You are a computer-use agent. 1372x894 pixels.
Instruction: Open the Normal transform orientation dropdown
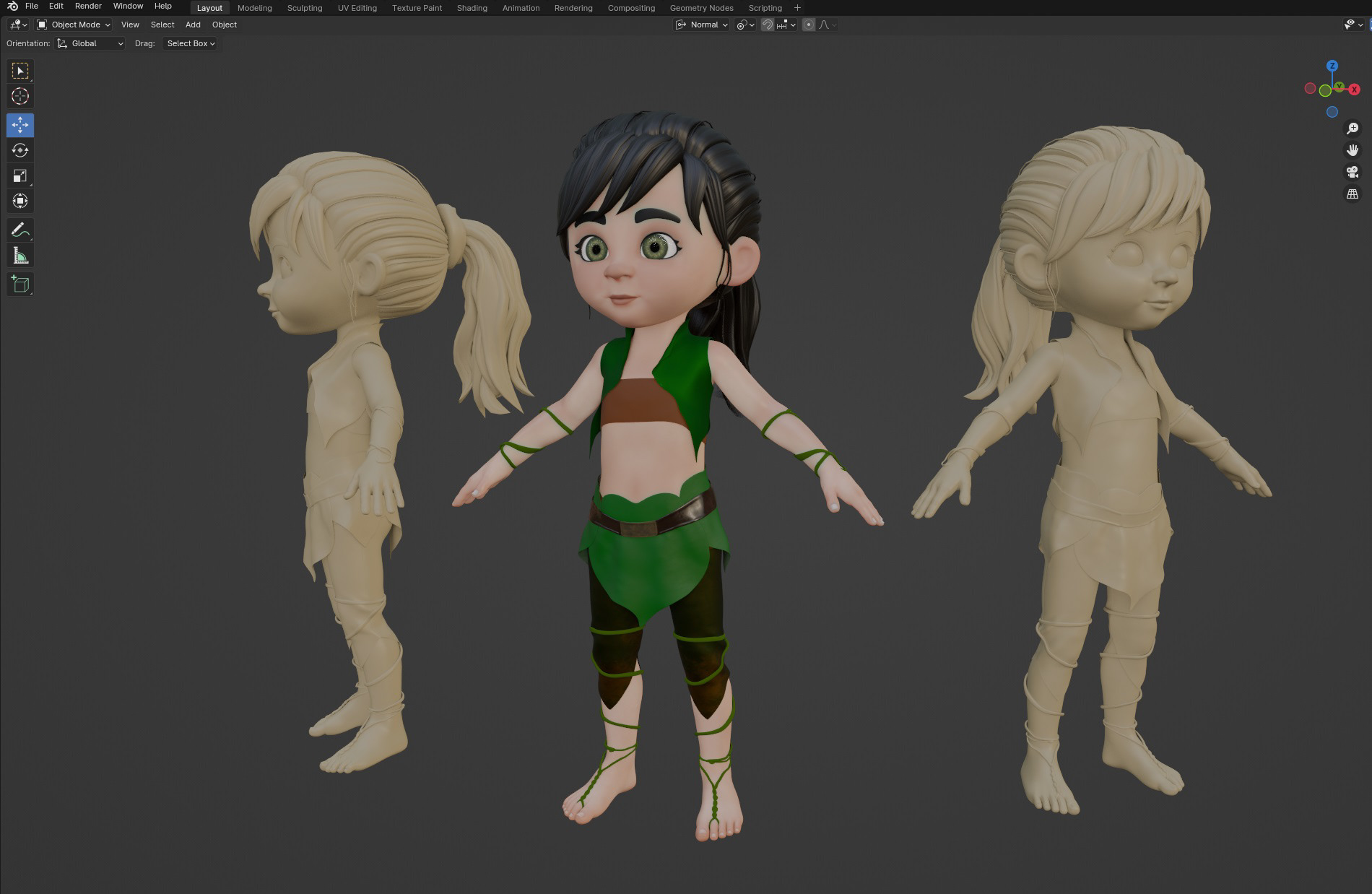tap(702, 25)
